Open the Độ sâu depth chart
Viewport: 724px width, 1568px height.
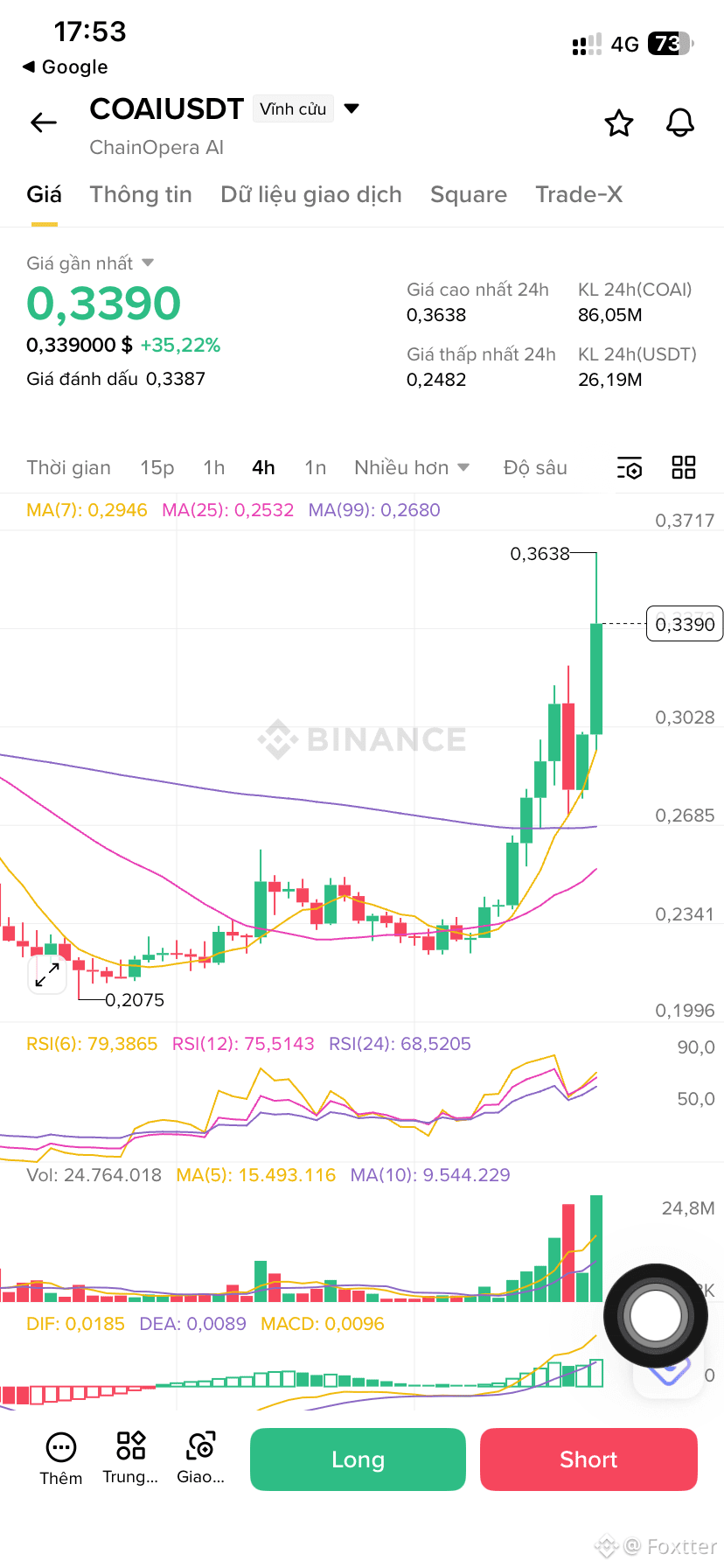[535, 468]
